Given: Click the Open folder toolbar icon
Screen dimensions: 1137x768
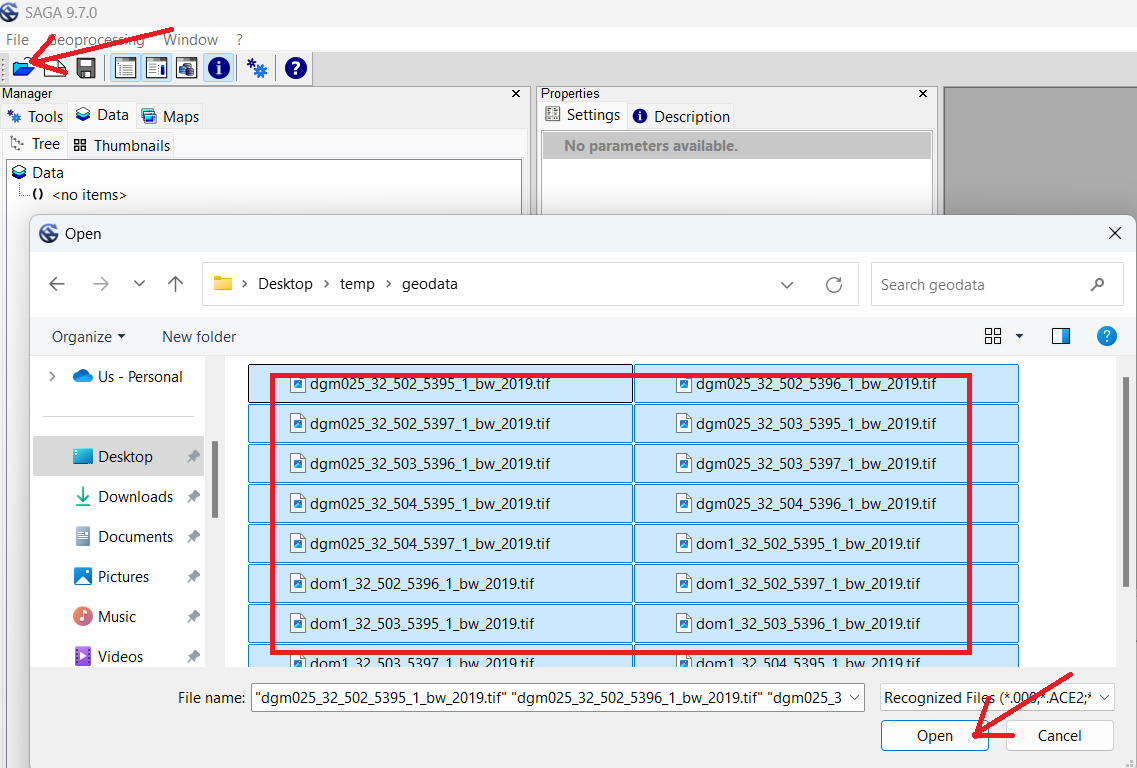Looking at the screenshot, I should tap(23, 68).
